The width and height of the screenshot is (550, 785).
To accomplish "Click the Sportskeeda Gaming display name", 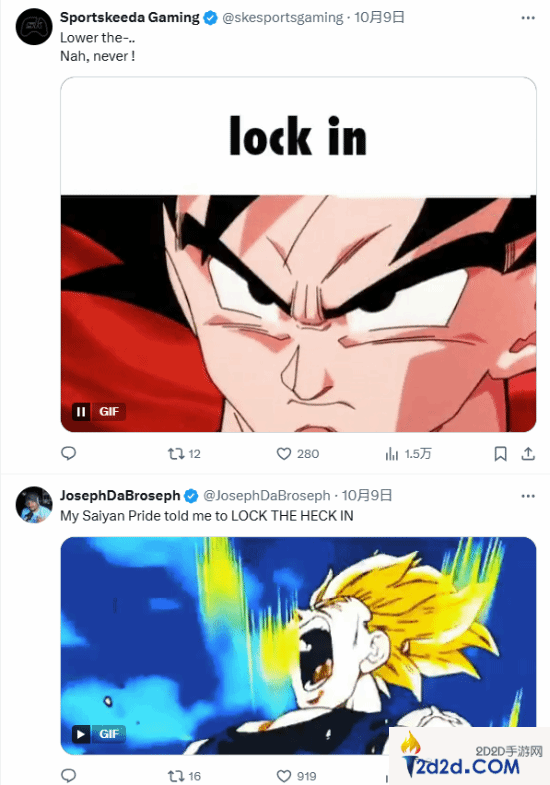I will coord(130,18).
